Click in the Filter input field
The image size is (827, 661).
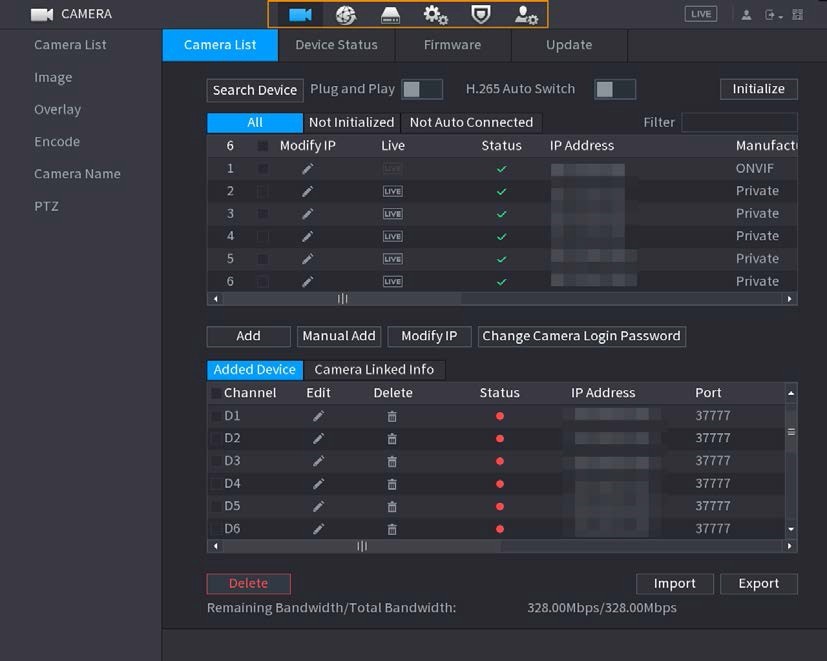pyautogui.click(x=739, y=122)
